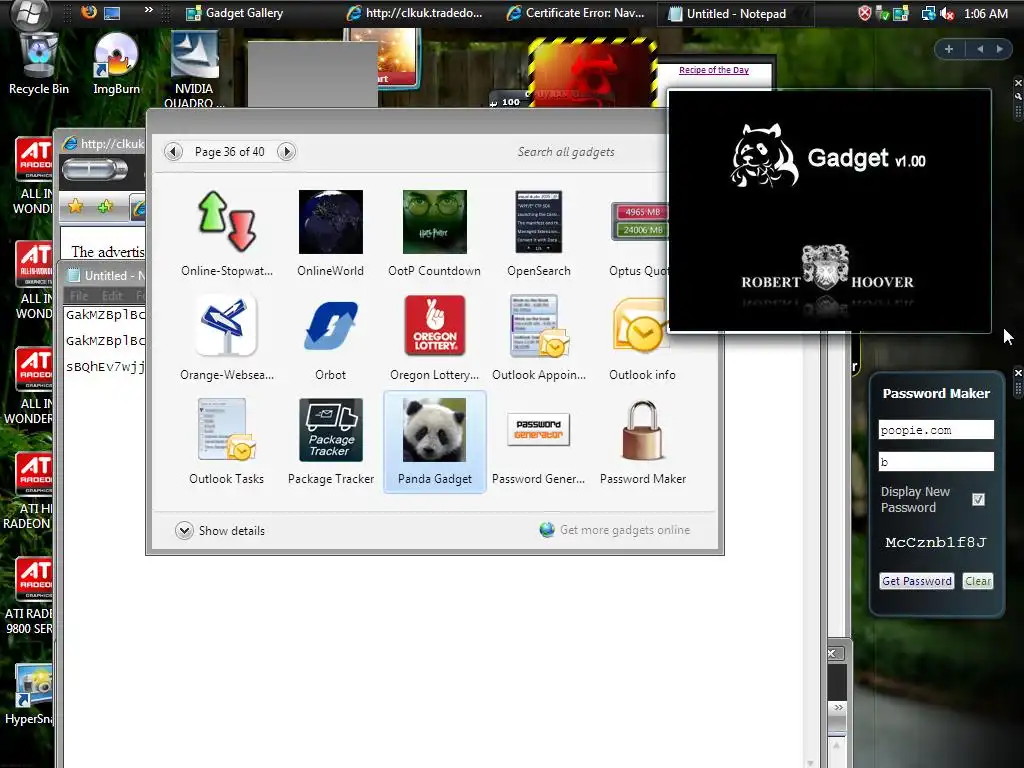This screenshot has height=768, width=1024.
Task: Switch to Untitled - Notepad taskbar button
Action: point(736,13)
